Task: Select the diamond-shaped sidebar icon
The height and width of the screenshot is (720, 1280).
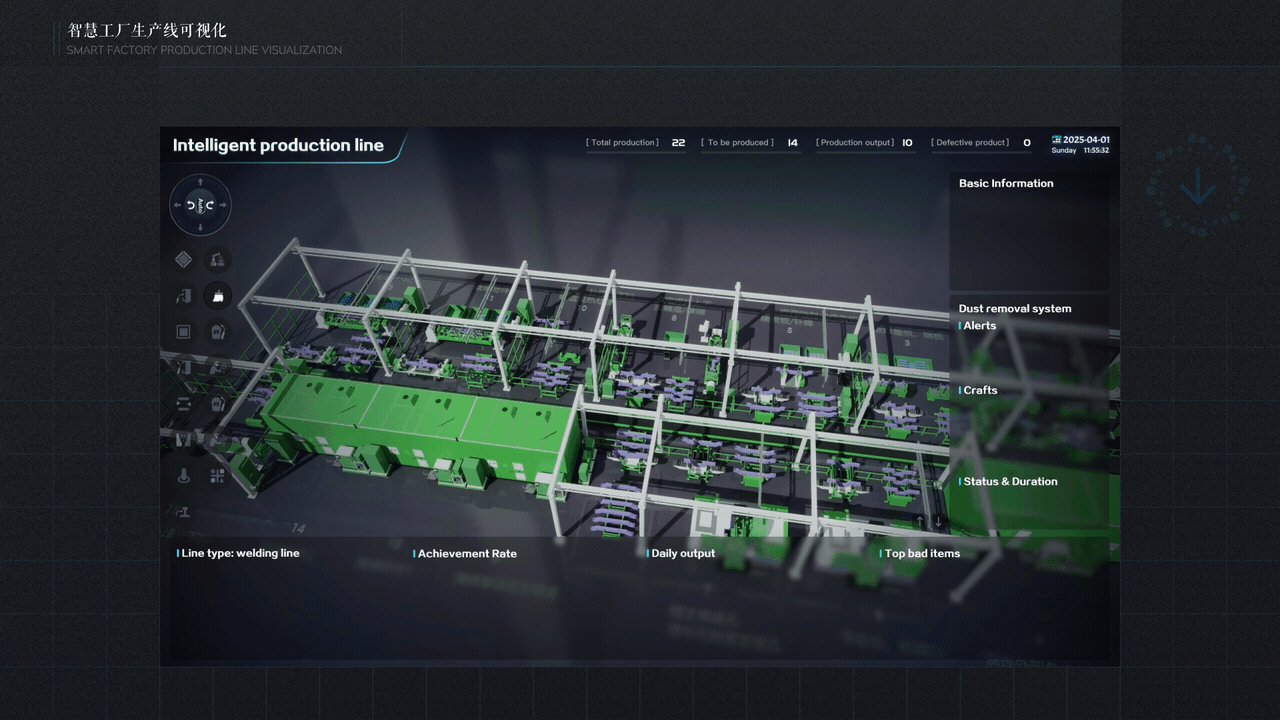Action: pyautogui.click(x=183, y=259)
